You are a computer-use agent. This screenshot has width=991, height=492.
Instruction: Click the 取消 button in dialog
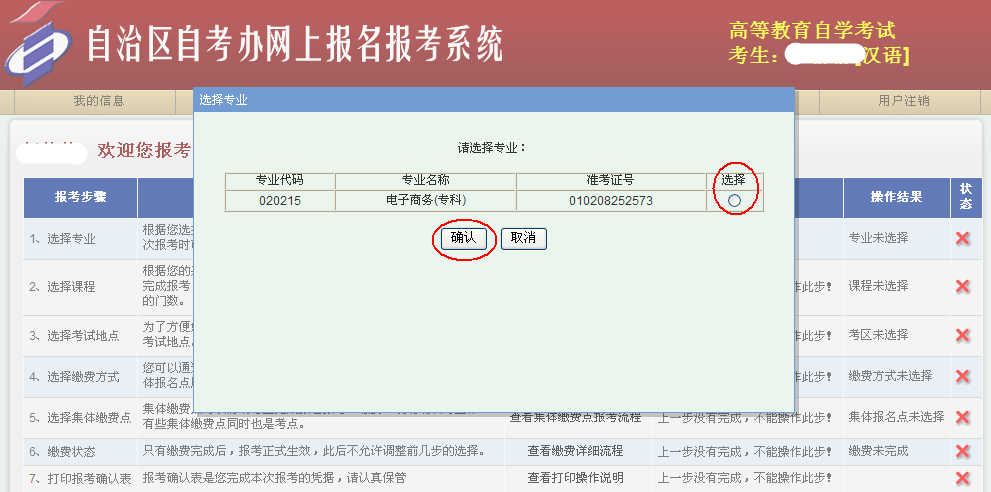click(x=523, y=238)
